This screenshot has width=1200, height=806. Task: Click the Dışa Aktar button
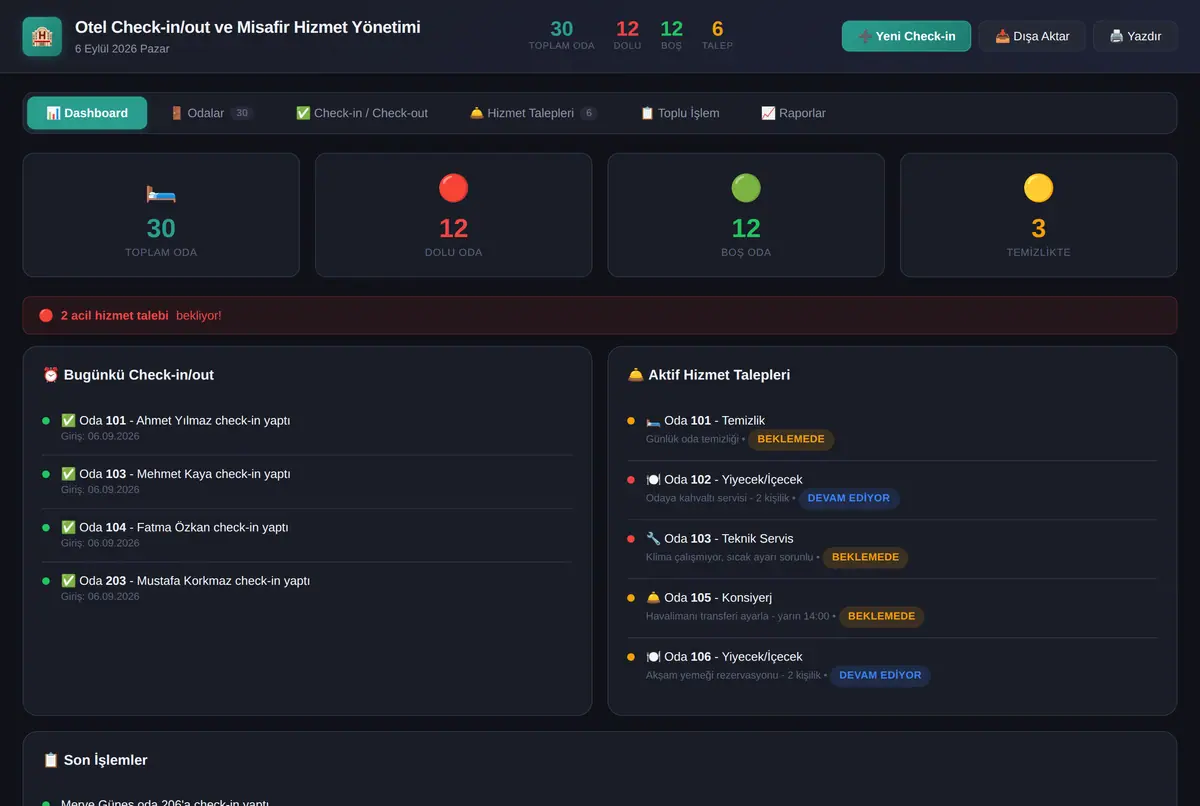[1032, 36]
